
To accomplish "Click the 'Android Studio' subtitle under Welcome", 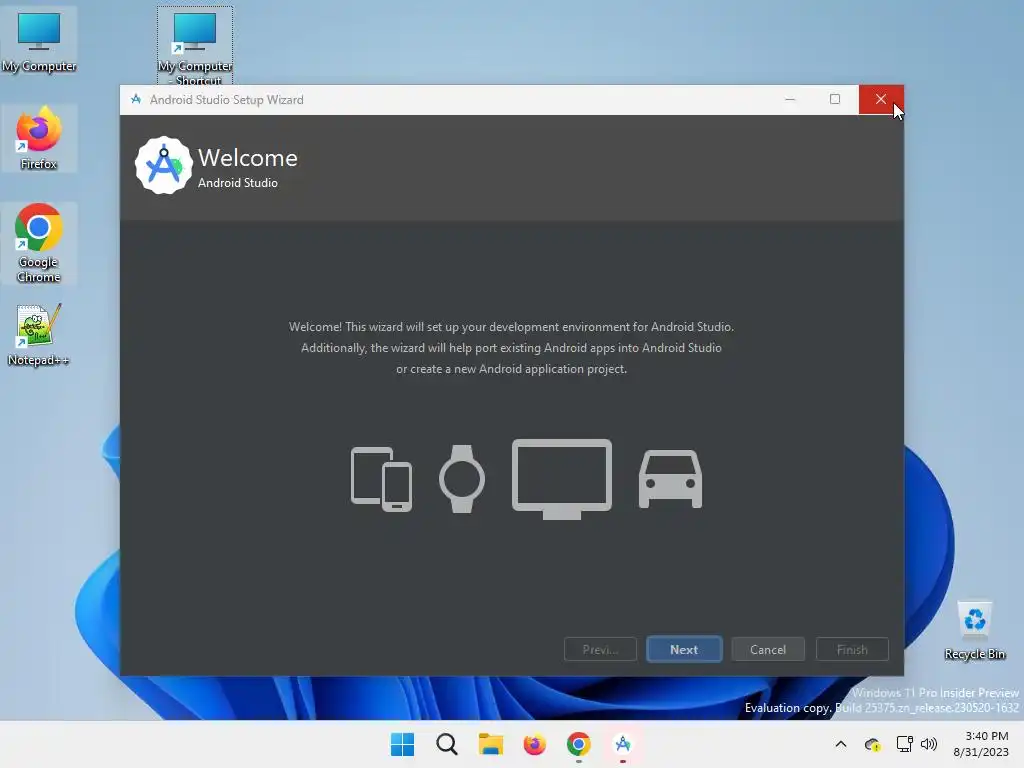I will [x=238, y=183].
